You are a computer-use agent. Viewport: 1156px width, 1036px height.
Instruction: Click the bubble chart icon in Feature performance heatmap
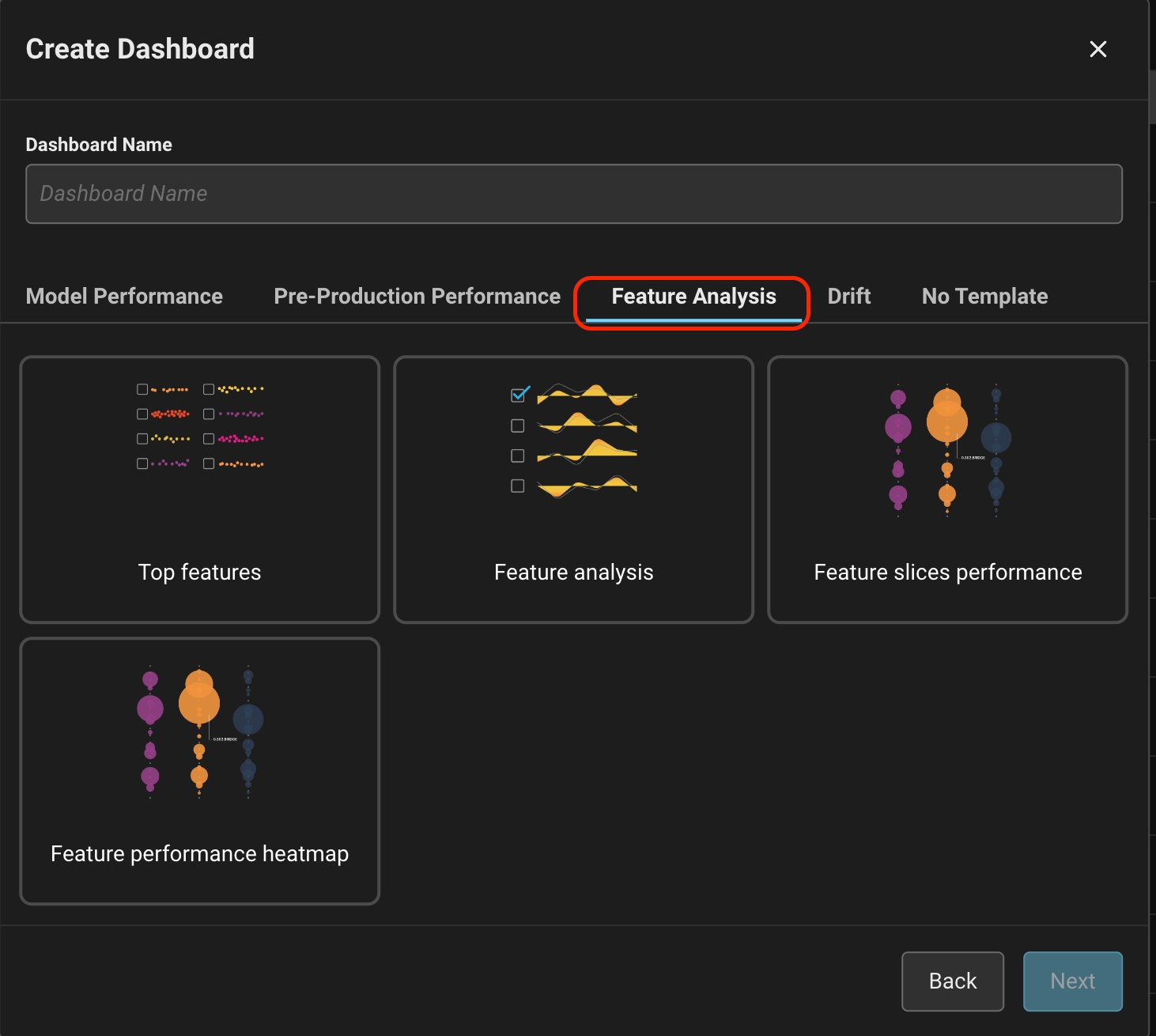coord(200,732)
